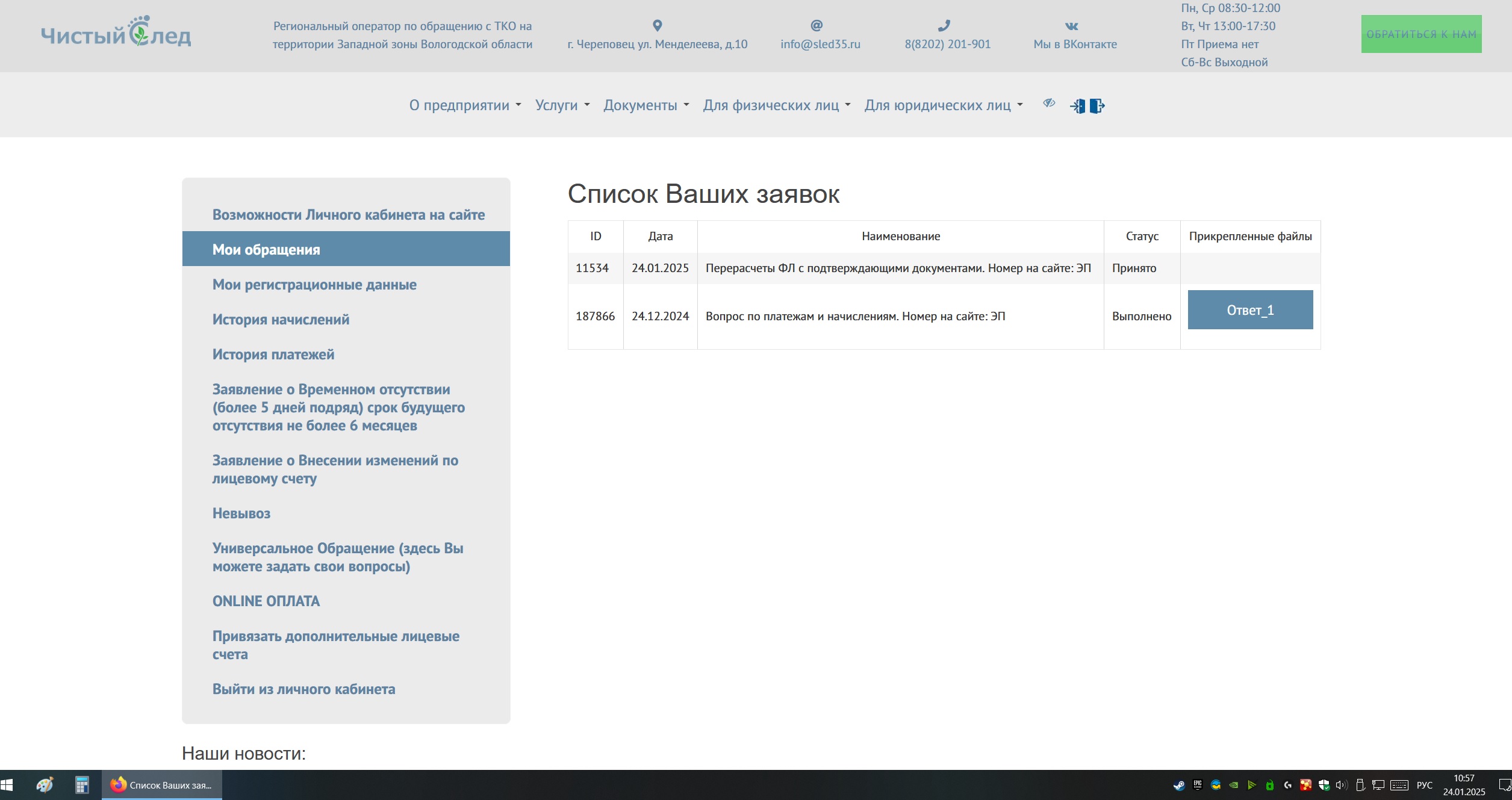The height and width of the screenshot is (800, 1512).
Task: Click the exit door logout icon
Action: click(x=1097, y=106)
